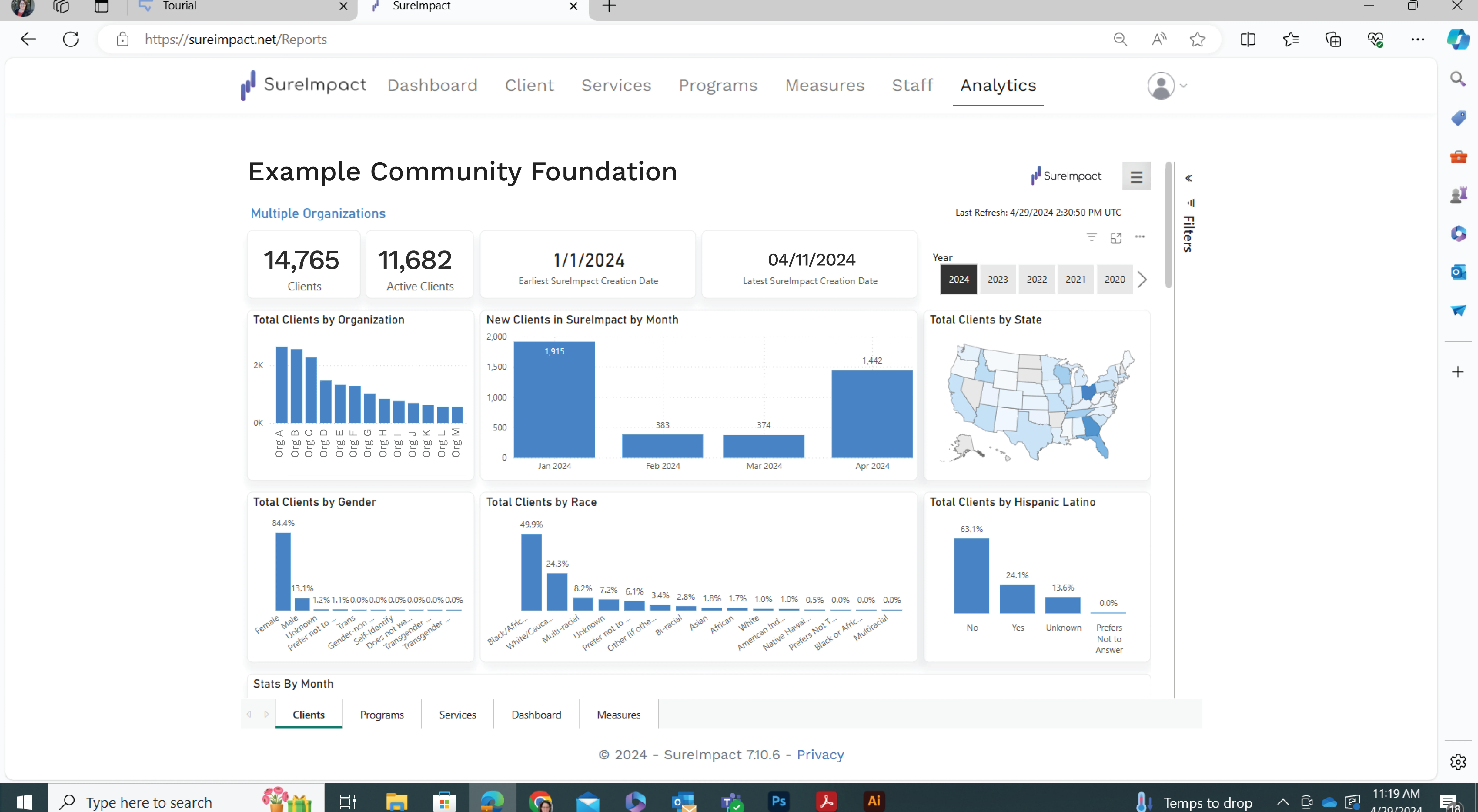Switch to the Measures report page tab

[x=619, y=714]
